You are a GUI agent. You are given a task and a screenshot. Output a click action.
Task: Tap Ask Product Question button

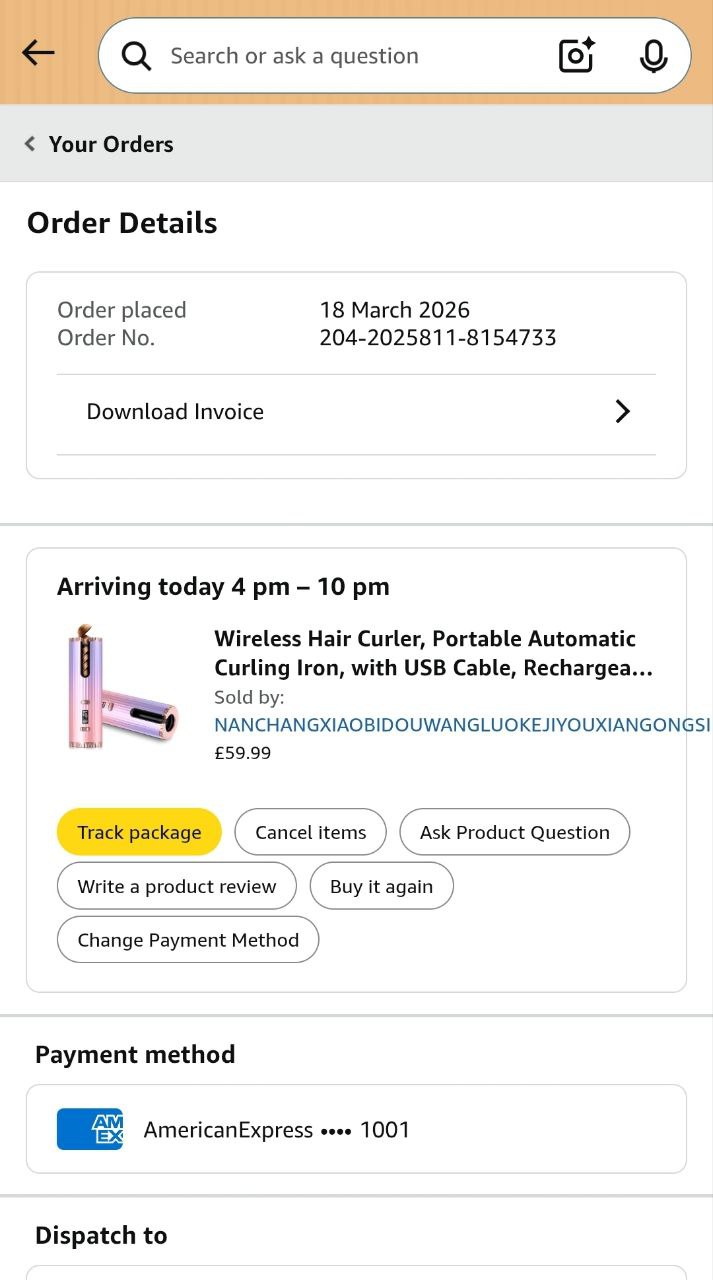pos(514,832)
